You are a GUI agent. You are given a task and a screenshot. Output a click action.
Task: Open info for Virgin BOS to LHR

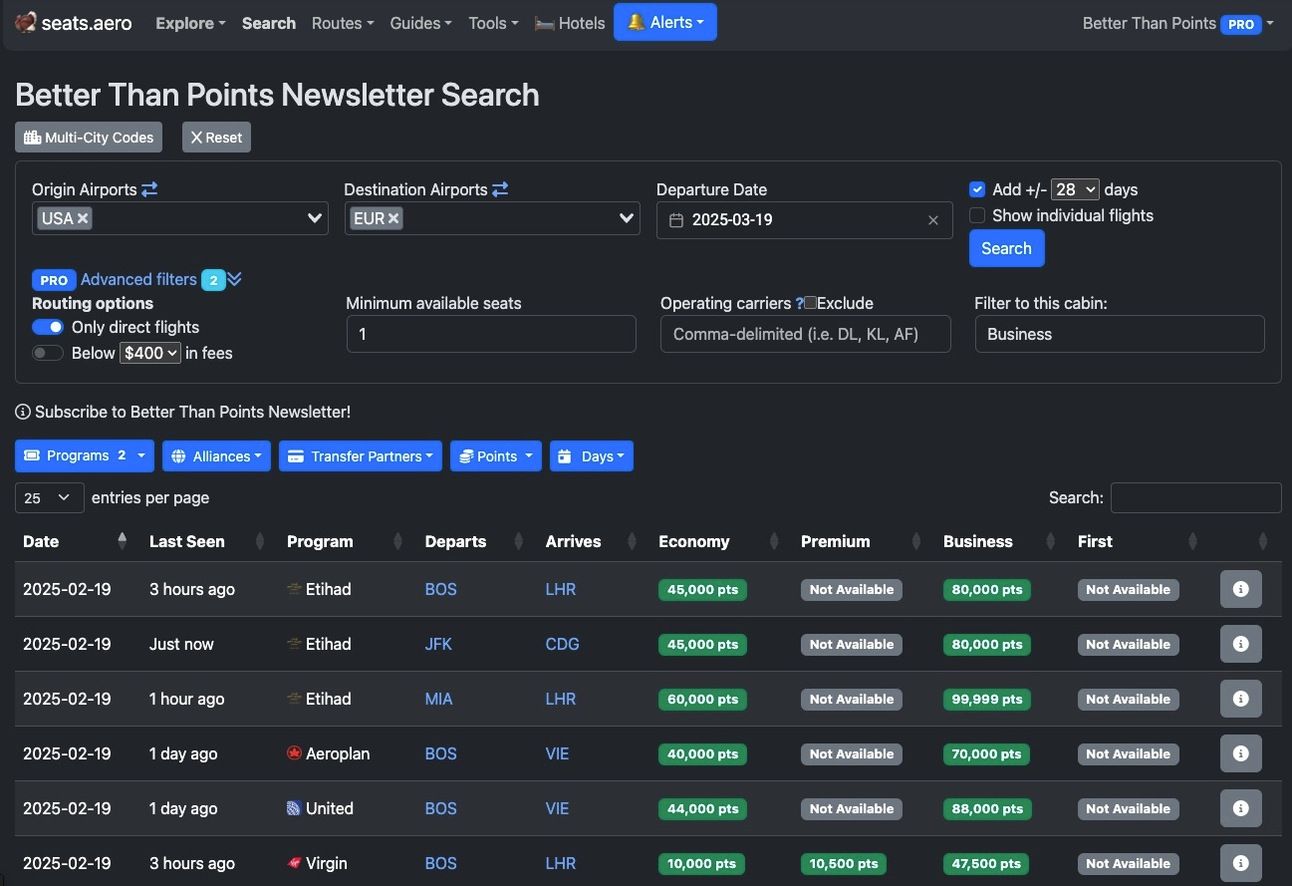click(x=1240, y=863)
